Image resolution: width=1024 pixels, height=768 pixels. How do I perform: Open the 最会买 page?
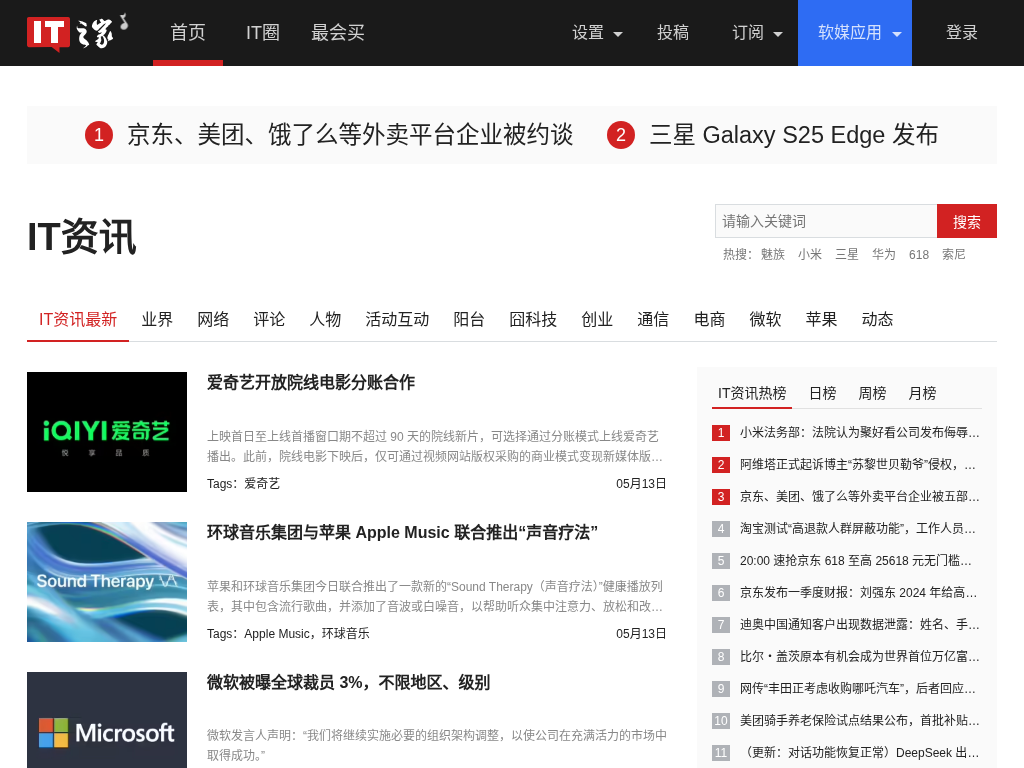point(338,33)
